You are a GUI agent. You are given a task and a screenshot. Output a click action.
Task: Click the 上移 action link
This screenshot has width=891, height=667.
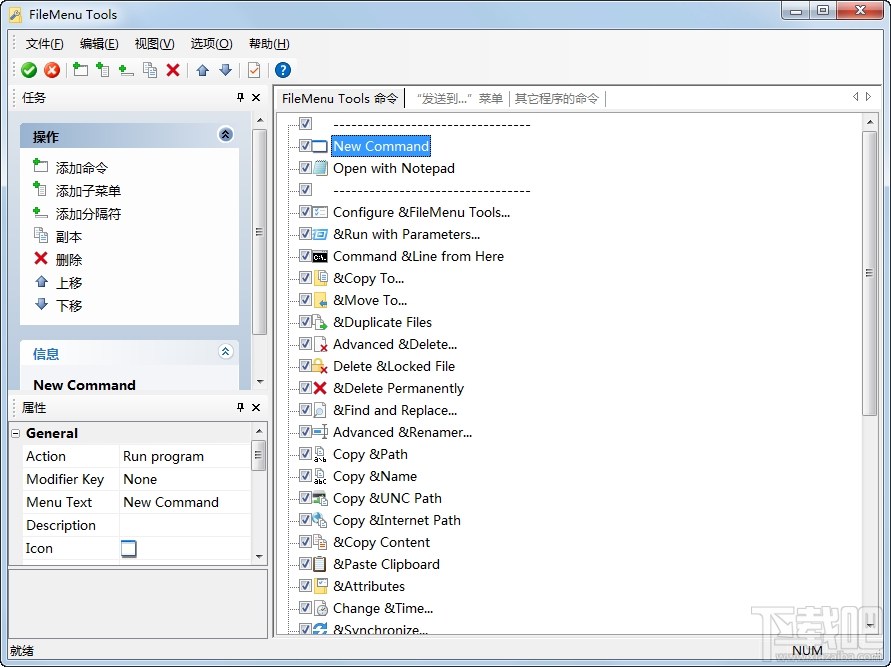pos(69,283)
